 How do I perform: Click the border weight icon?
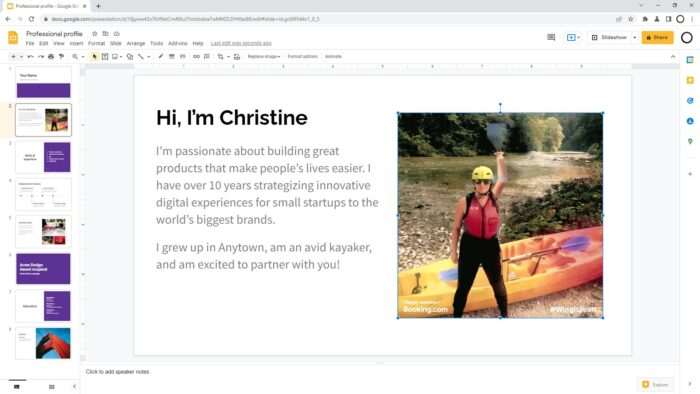pos(172,57)
